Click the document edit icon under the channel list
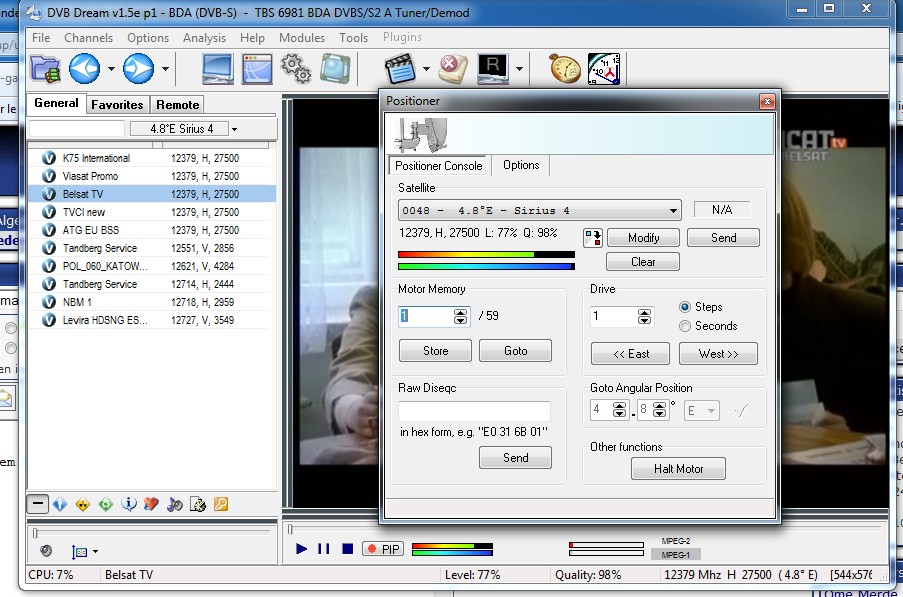This screenshot has height=597, width=903. click(x=198, y=505)
